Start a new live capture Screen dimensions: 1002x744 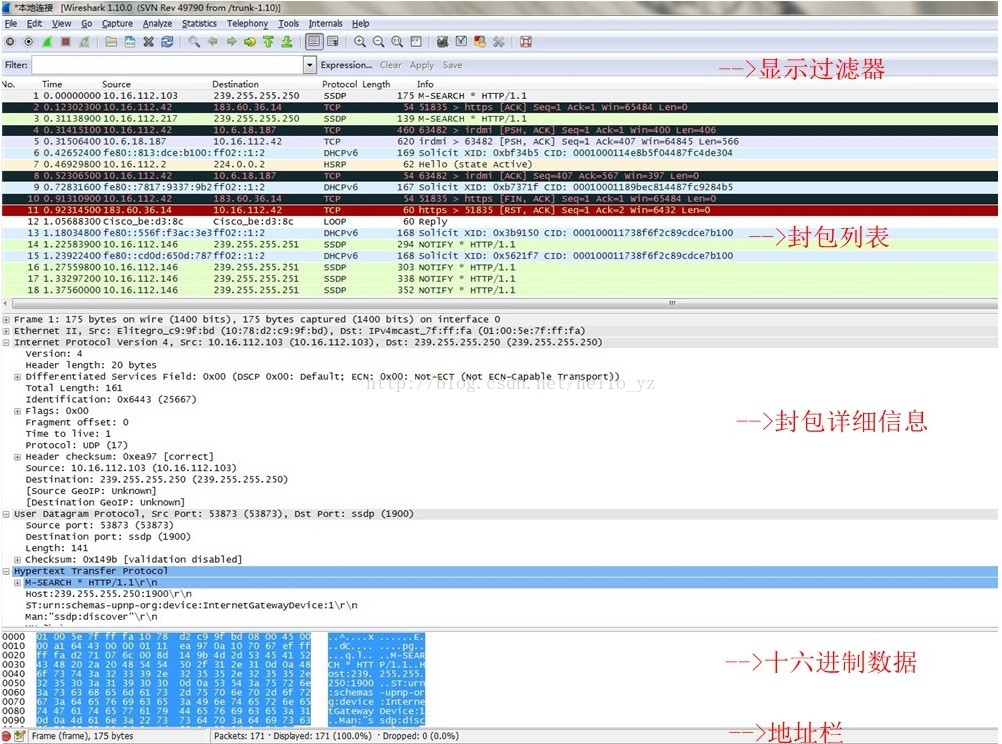pos(47,42)
